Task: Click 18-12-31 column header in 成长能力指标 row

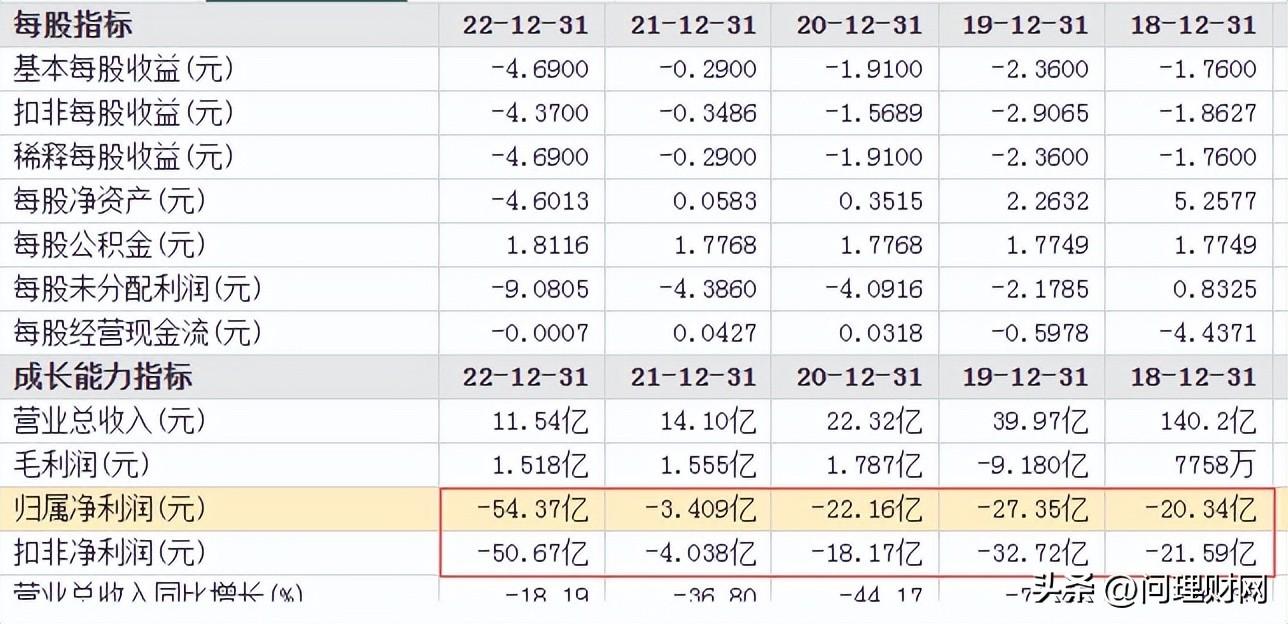Action: click(1193, 377)
